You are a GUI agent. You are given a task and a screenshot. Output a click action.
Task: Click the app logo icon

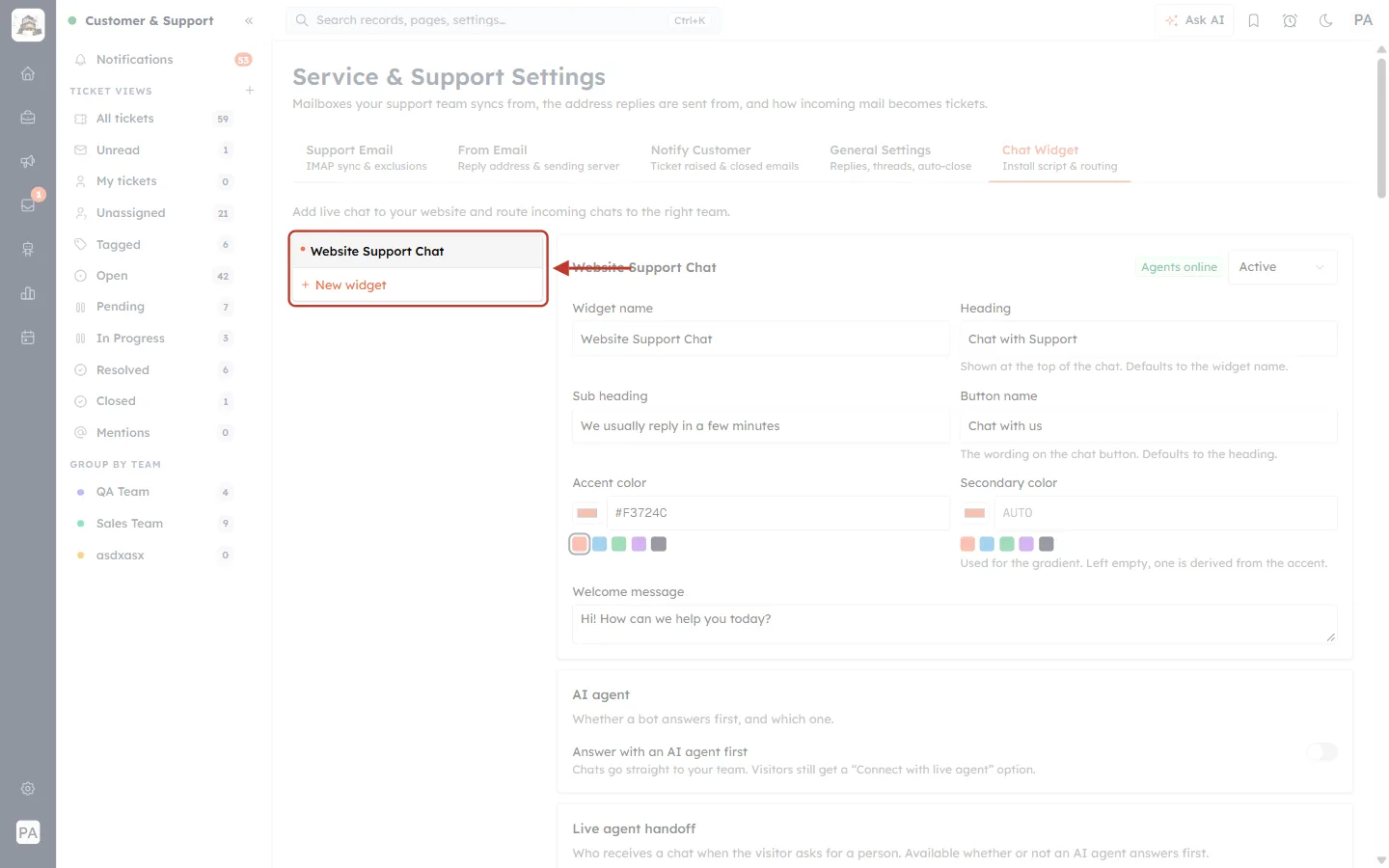click(28, 25)
